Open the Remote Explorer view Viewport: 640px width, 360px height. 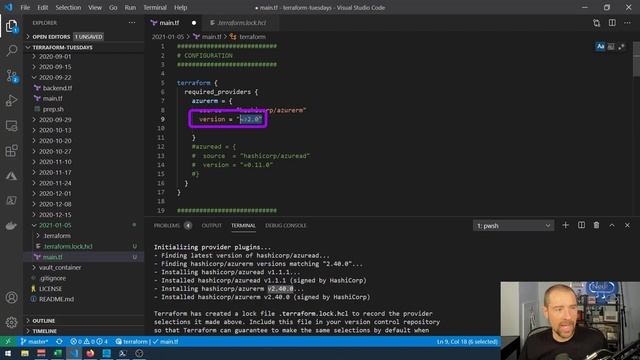pos(11,126)
